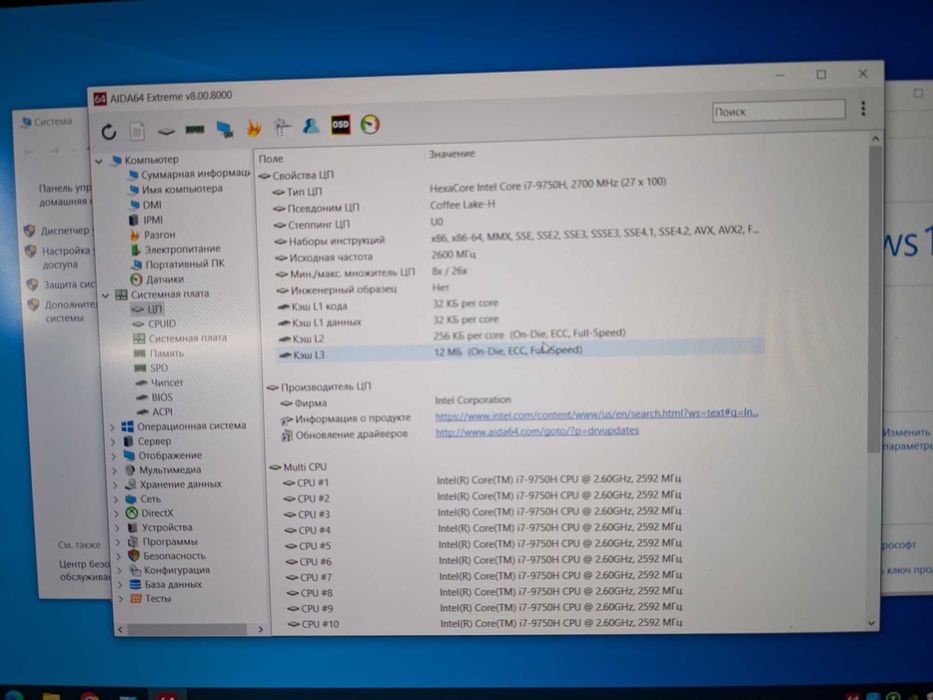Screen dimensions: 933x700
Task: Click the tree panel horizontal scrollbar right arrow
Action: point(260,629)
